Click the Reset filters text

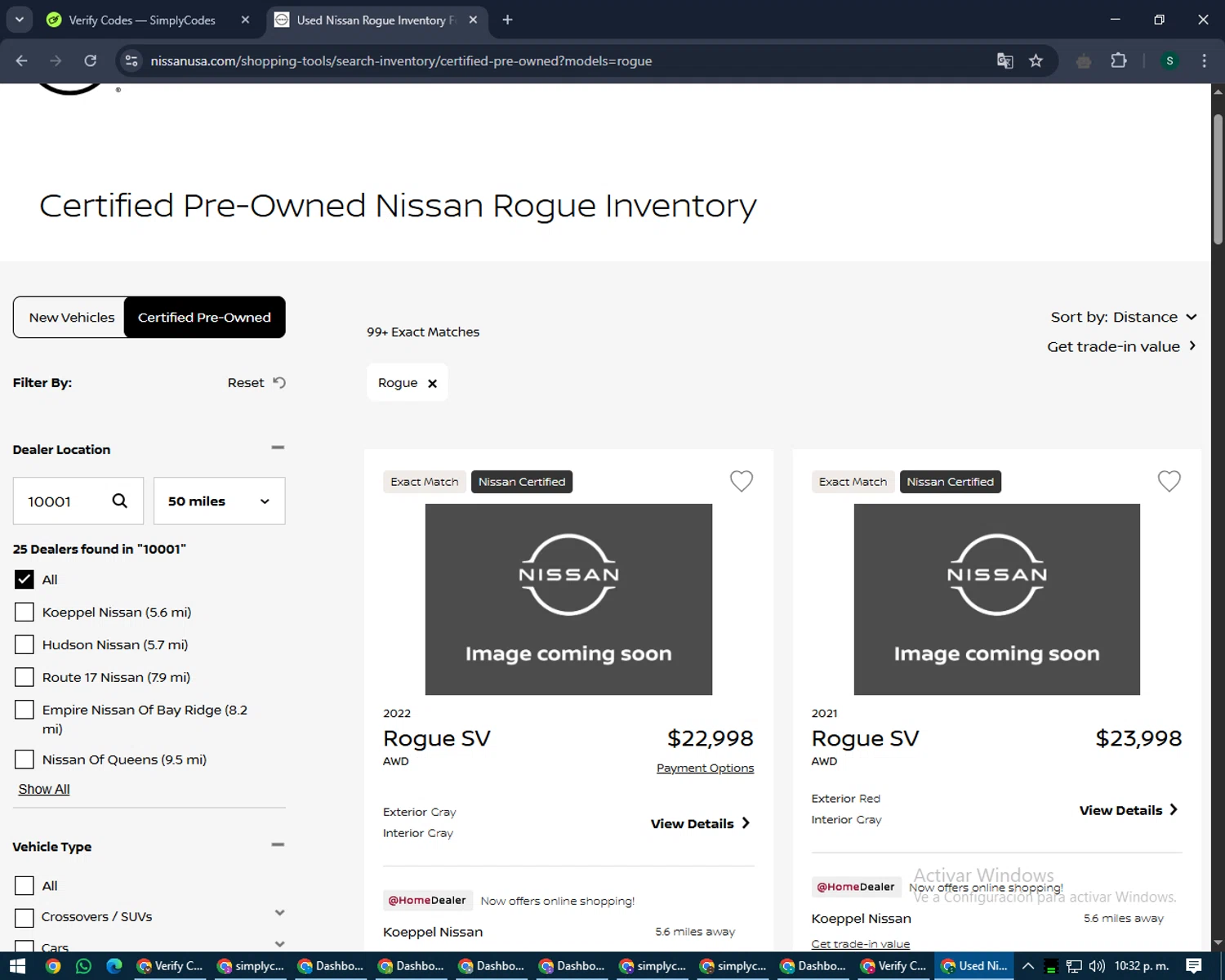pyautogui.click(x=246, y=382)
